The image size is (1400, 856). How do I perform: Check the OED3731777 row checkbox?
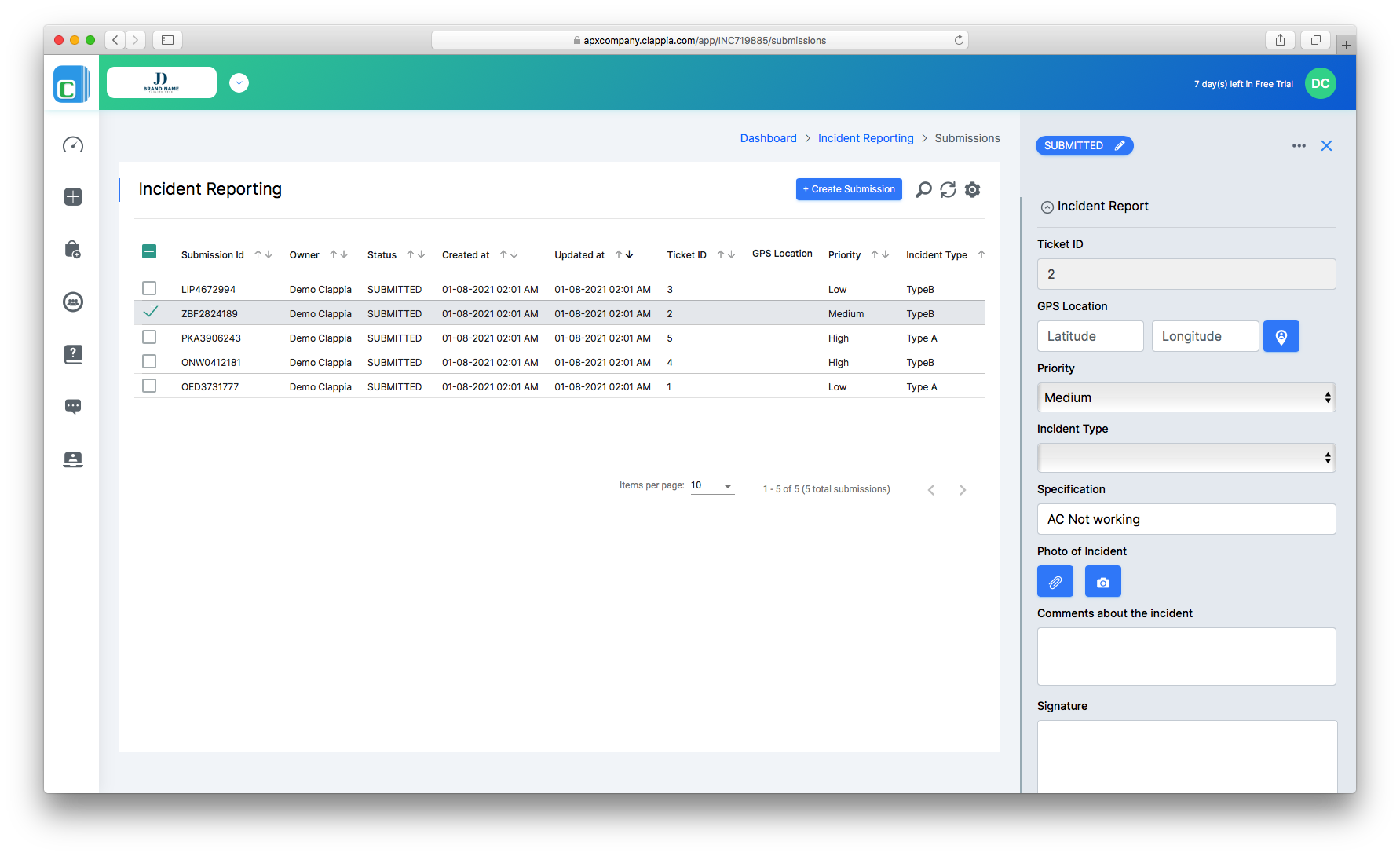149,386
